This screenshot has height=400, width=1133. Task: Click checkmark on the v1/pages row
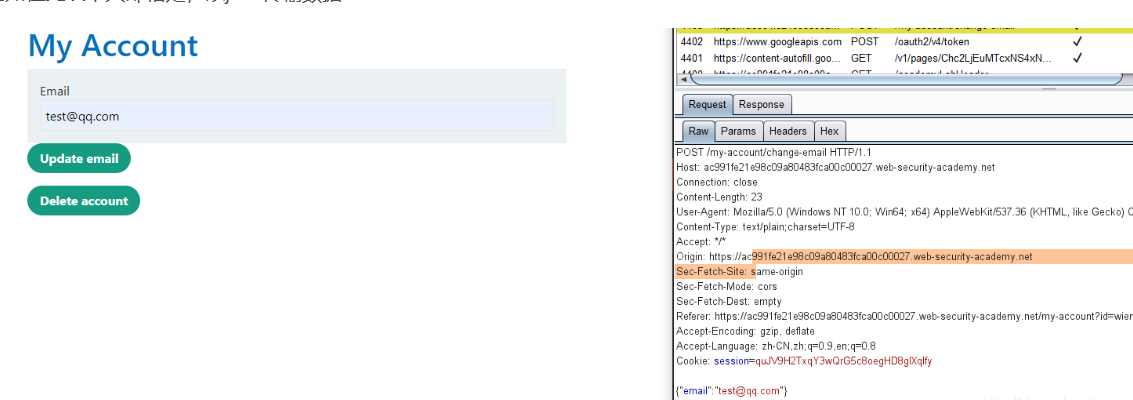pos(1077,58)
